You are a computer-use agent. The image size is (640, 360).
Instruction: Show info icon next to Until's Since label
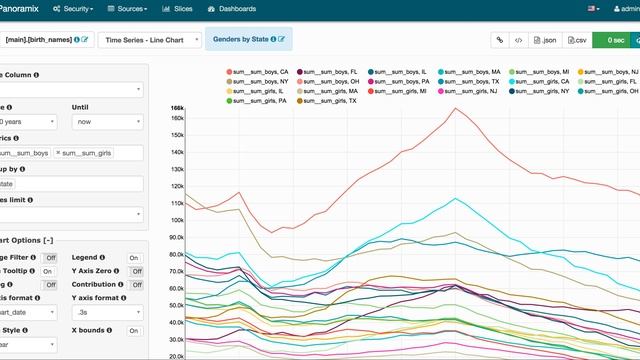(x=9, y=107)
